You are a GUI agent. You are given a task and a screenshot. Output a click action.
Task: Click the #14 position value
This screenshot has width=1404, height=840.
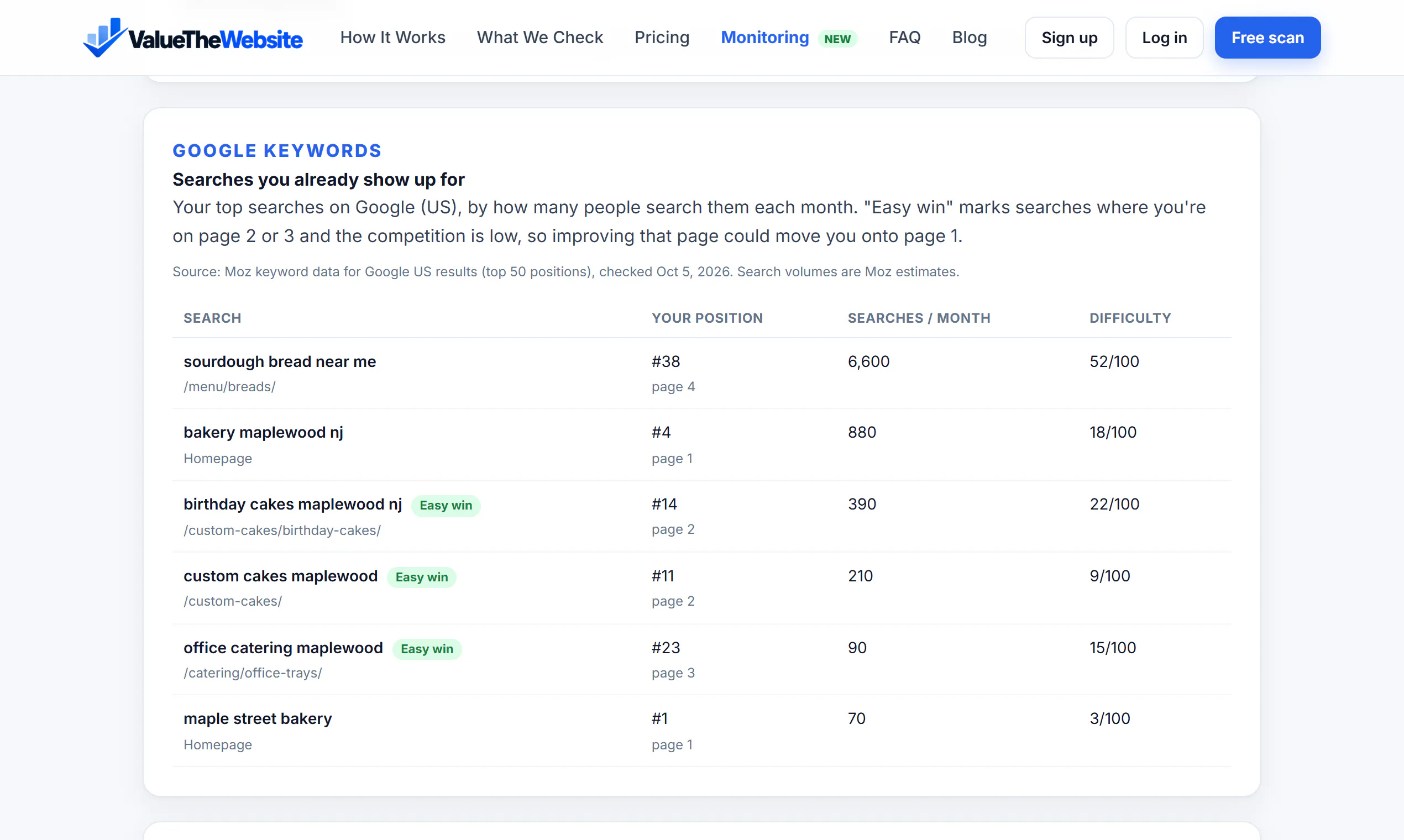664,504
